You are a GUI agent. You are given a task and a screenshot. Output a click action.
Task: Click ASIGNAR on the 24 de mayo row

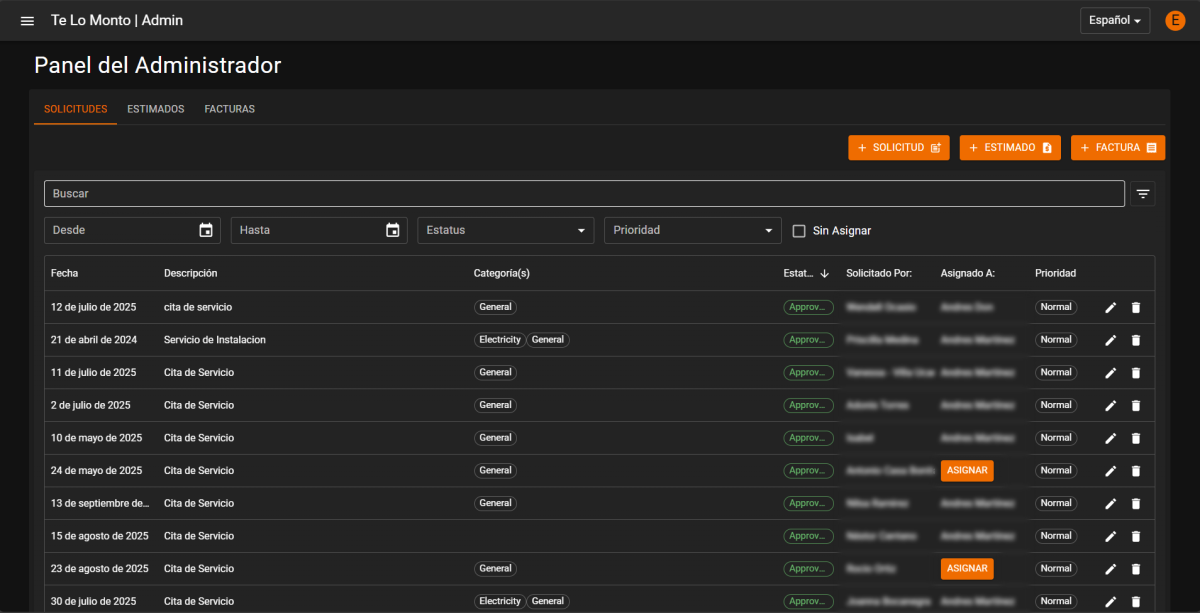[x=966, y=470]
